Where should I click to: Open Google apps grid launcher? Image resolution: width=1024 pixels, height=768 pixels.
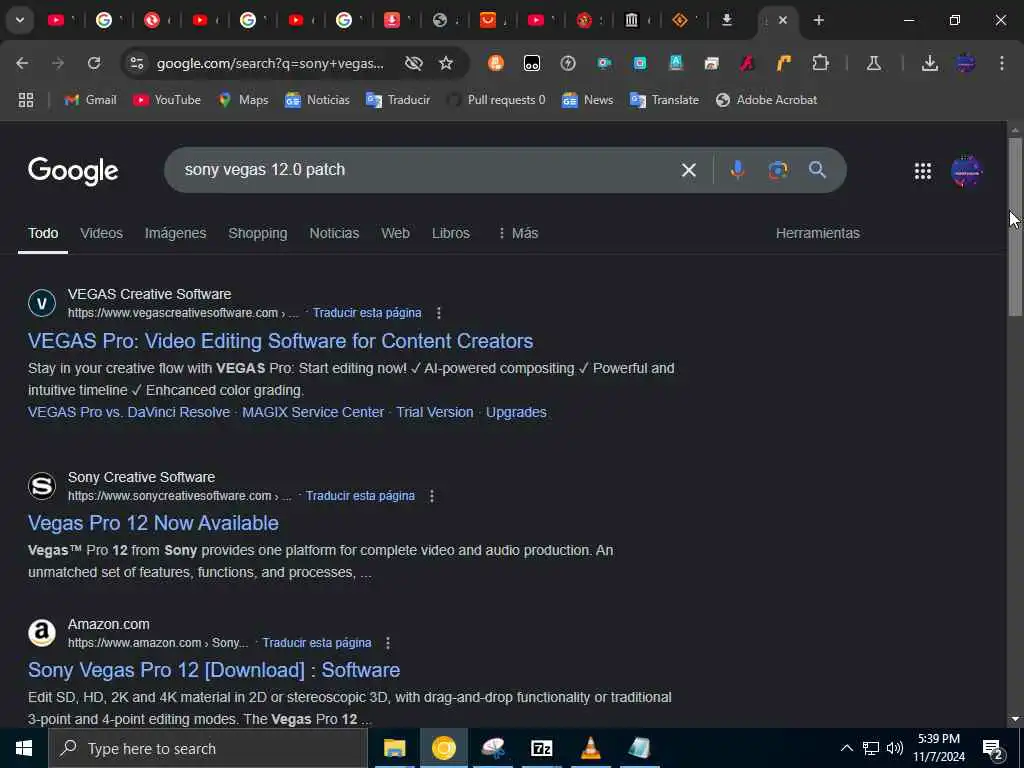(923, 171)
